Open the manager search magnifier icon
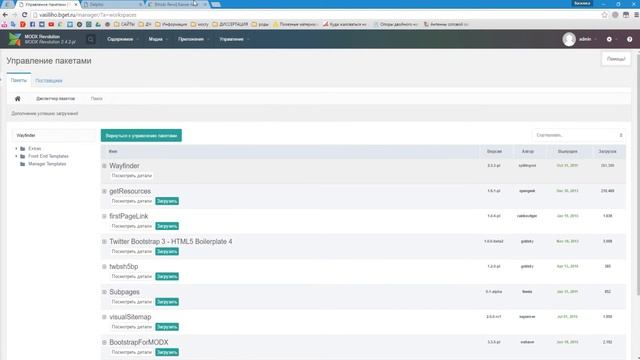The height and width of the screenshot is (360, 640). 91,39
